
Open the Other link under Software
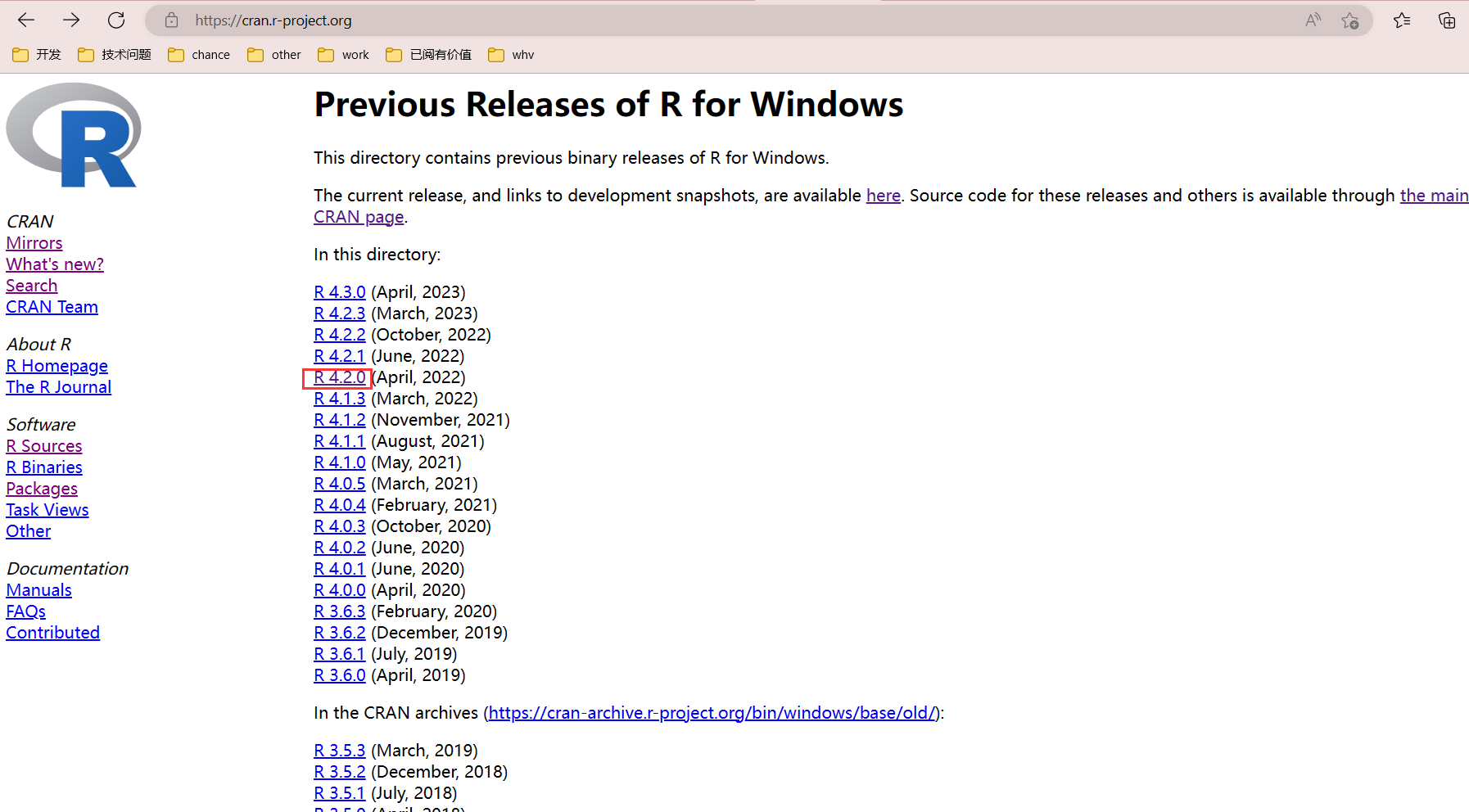(x=29, y=531)
